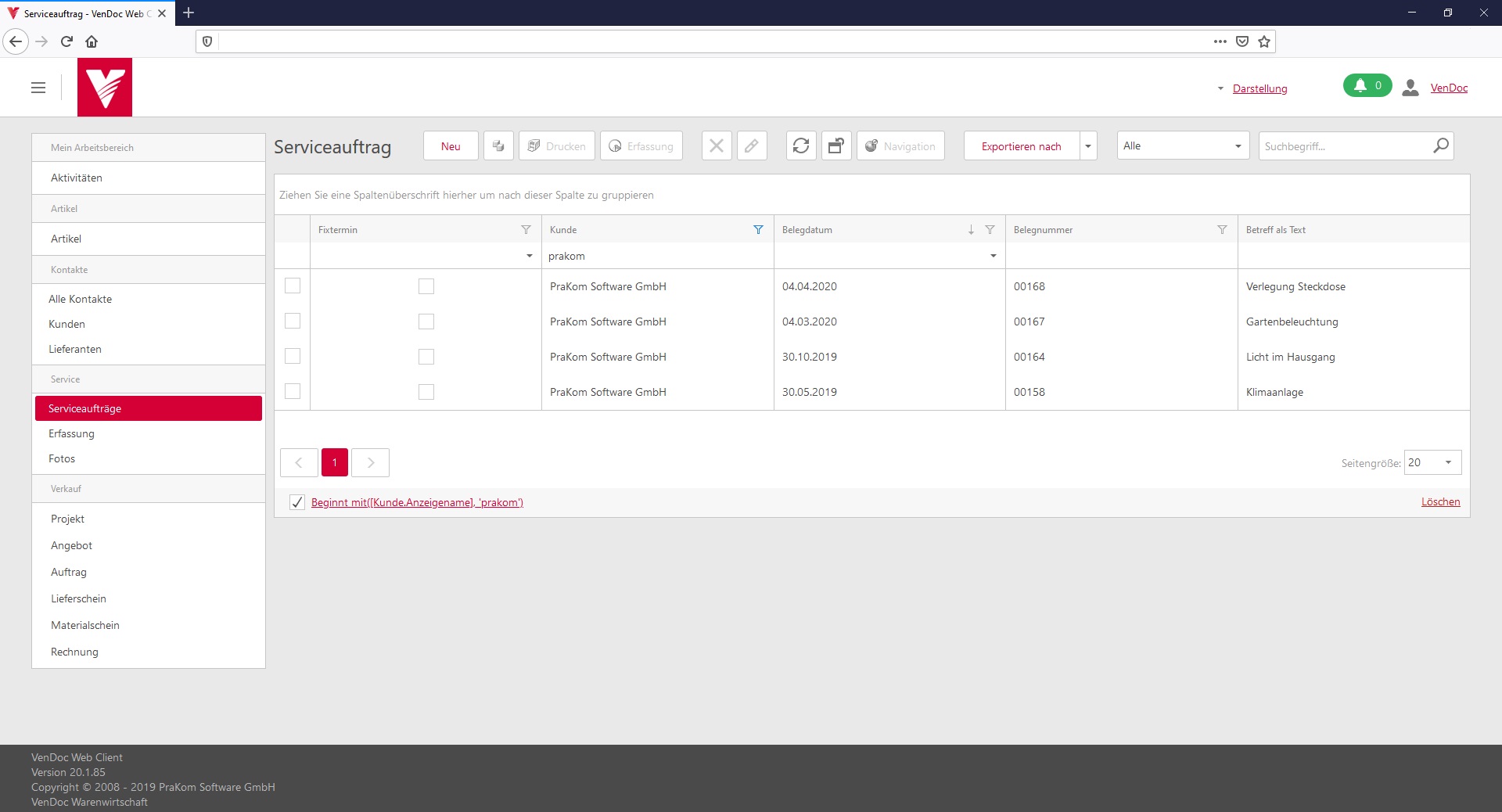Image resolution: width=1502 pixels, height=812 pixels.
Task: Open the hamburger navigation menu
Action: [x=38, y=88]
